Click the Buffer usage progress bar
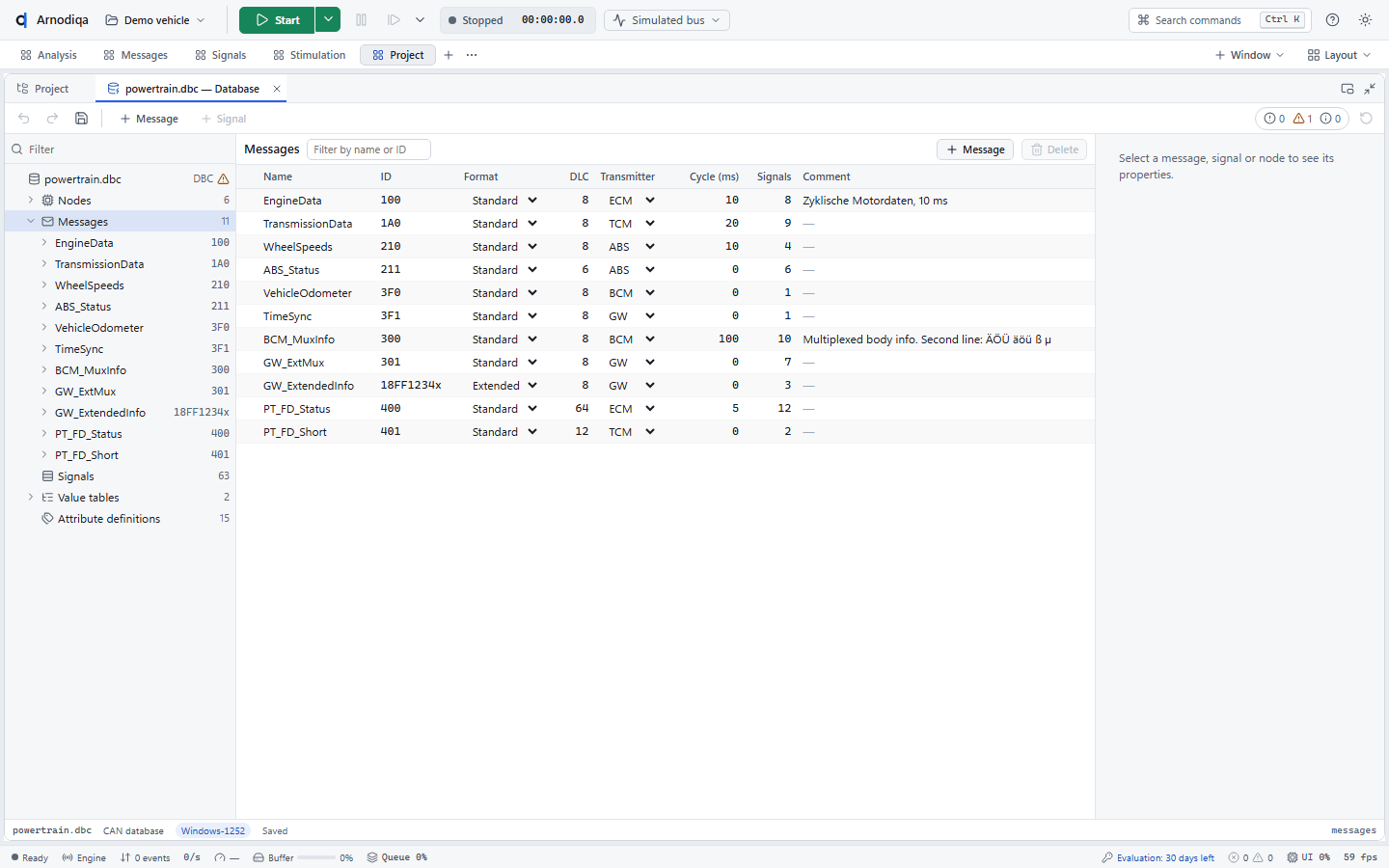The height and width of the screenshot is (868, 1389). (x=316, y=857)
